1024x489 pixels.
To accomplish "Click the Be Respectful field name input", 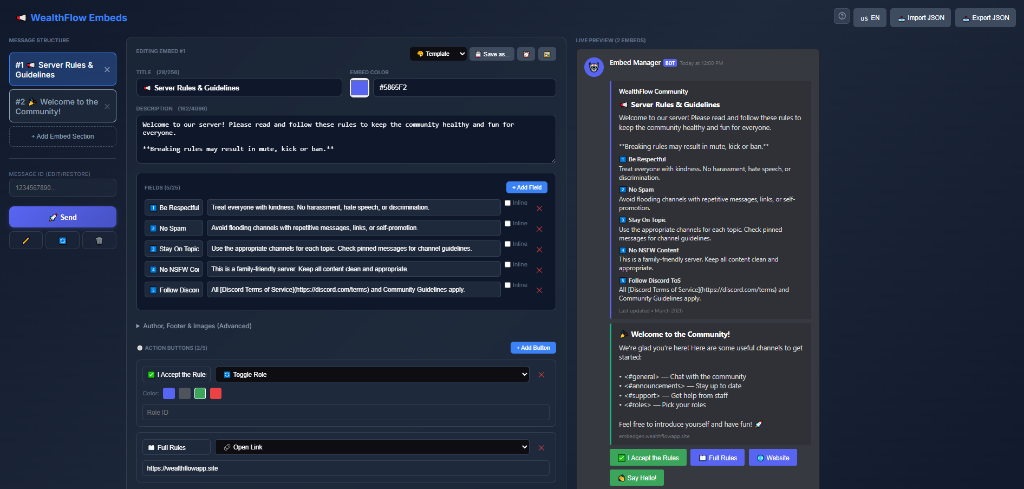I will (x=173, y=208).
